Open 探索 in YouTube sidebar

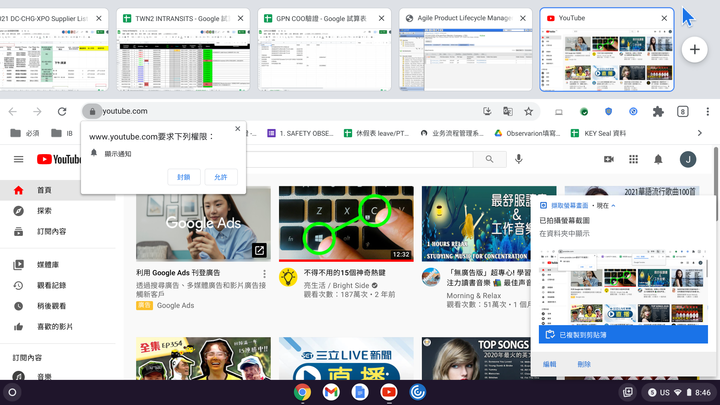(57, 211)
